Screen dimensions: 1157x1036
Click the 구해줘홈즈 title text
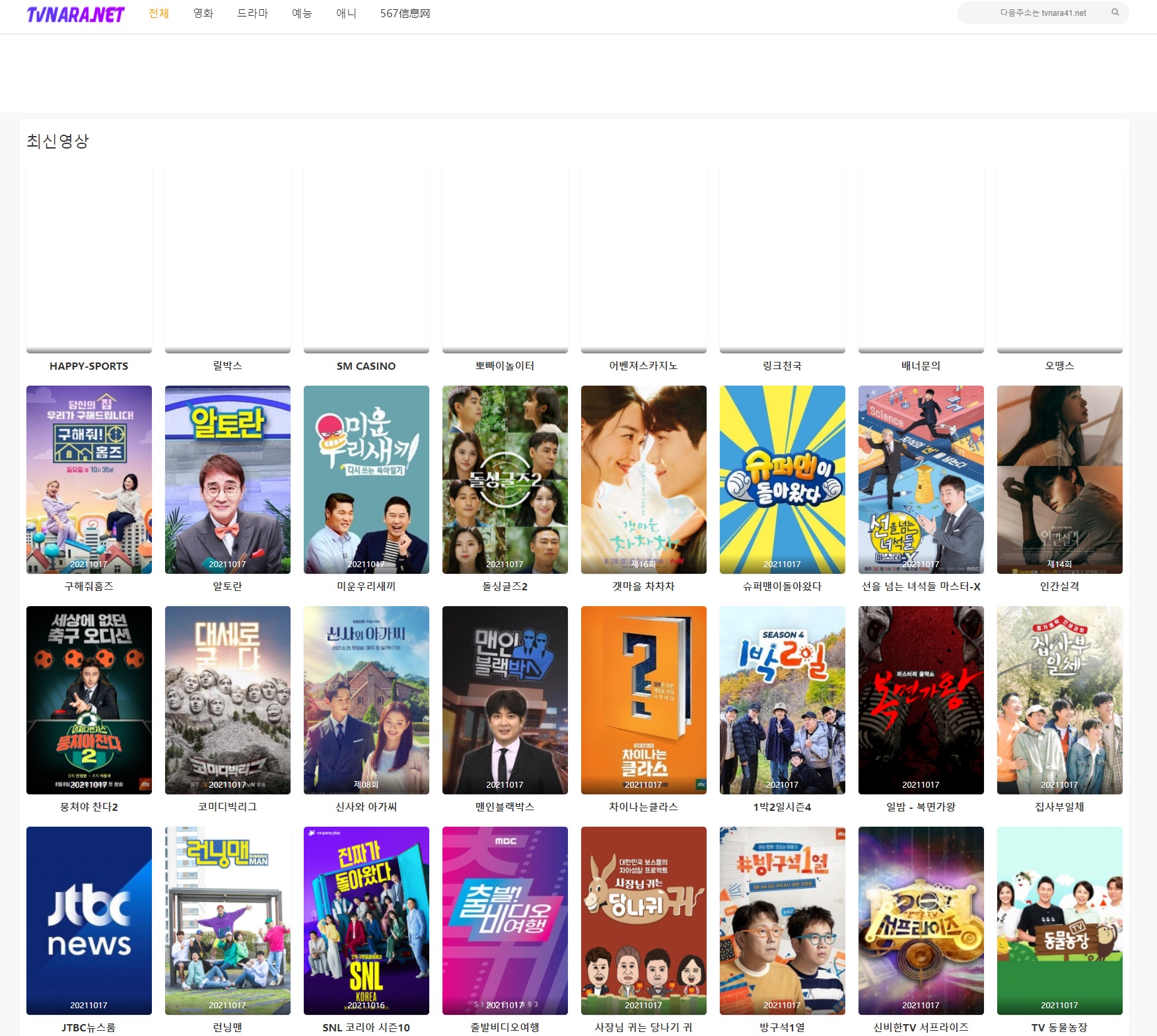[89, 586]
